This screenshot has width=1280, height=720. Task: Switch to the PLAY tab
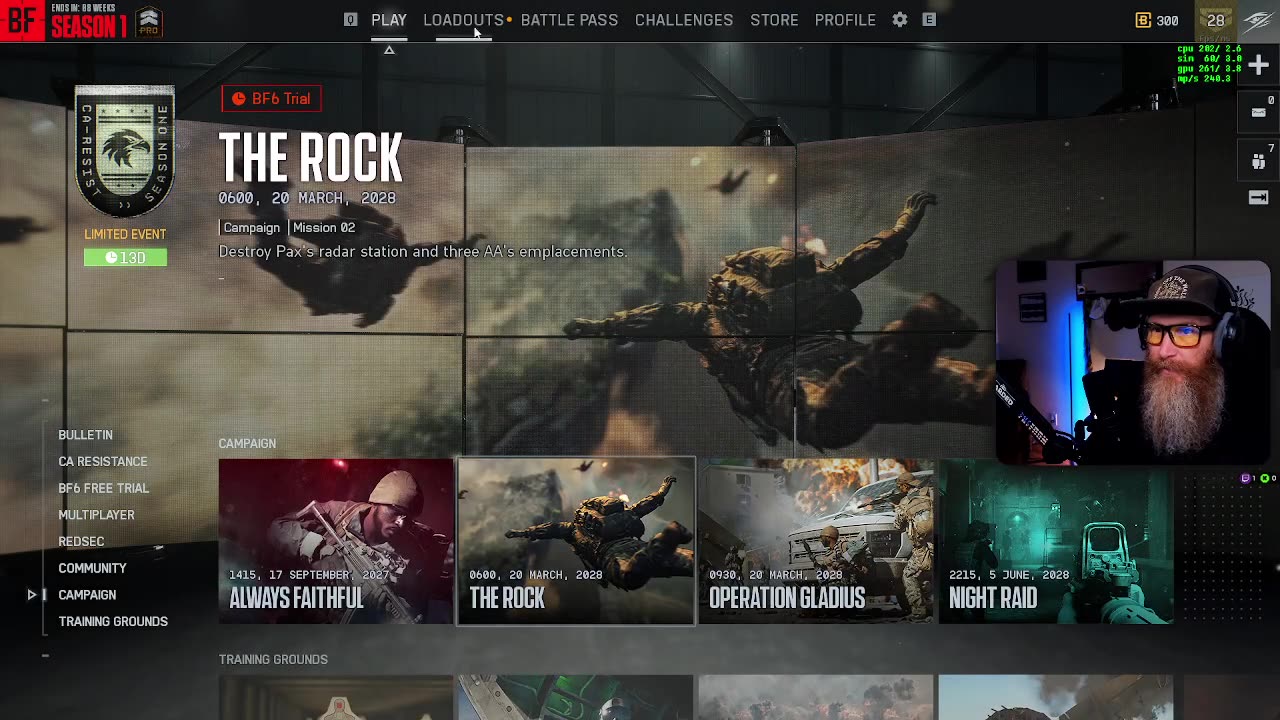point(389,20)
